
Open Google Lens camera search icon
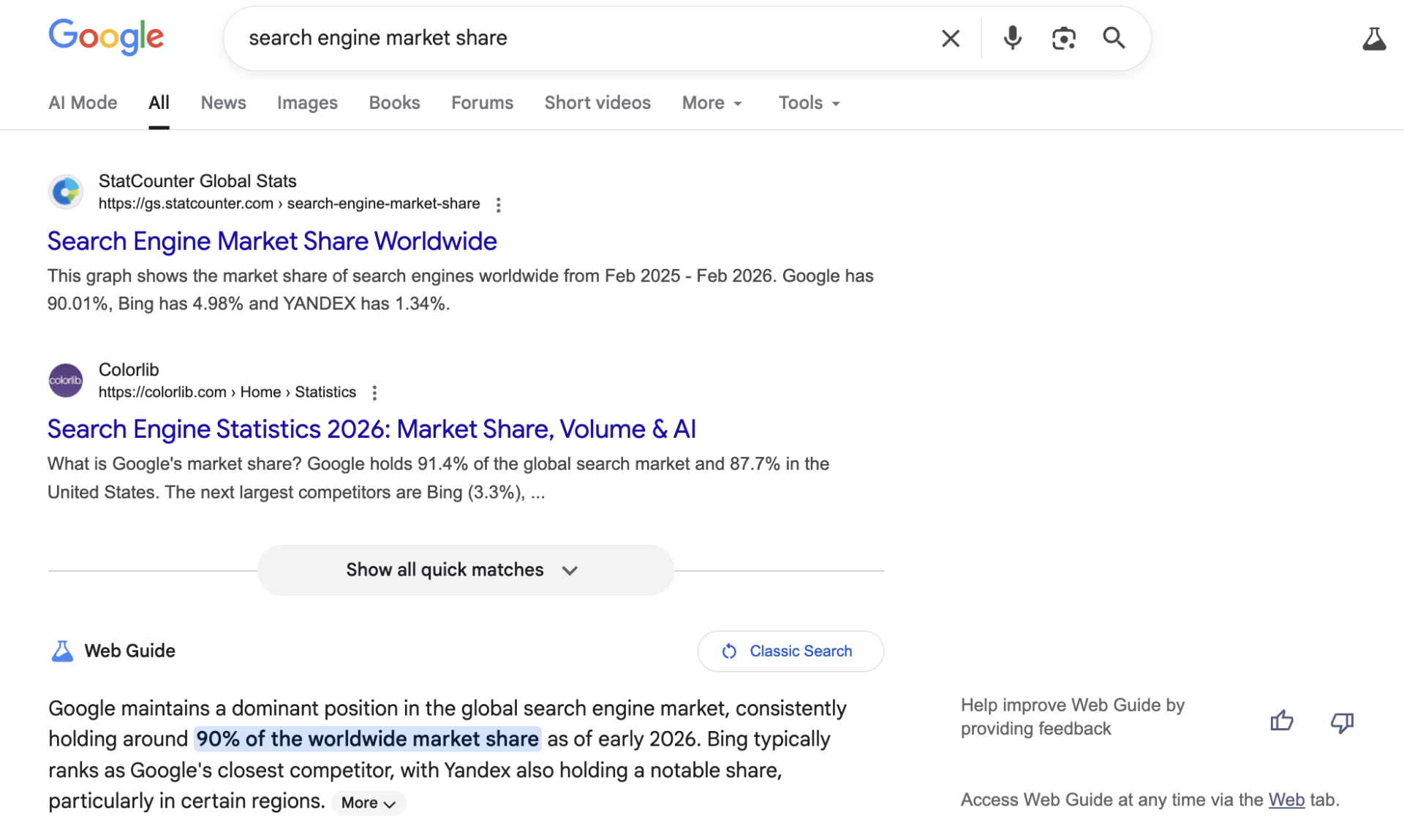(1063, 38)
